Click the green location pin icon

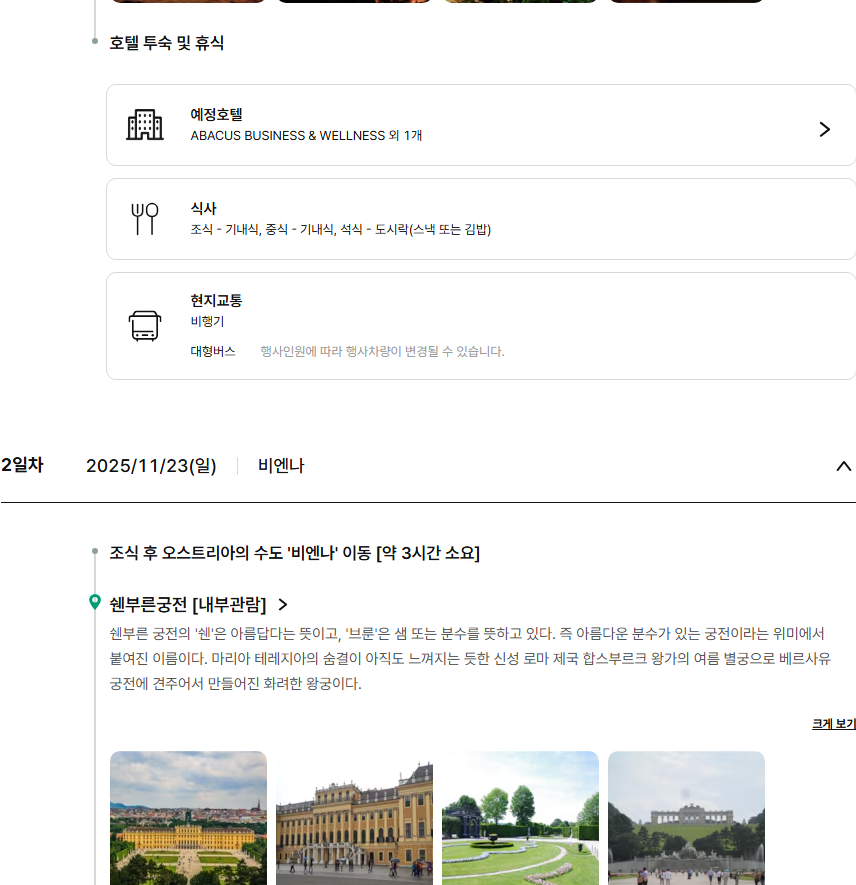coord(95,602)
